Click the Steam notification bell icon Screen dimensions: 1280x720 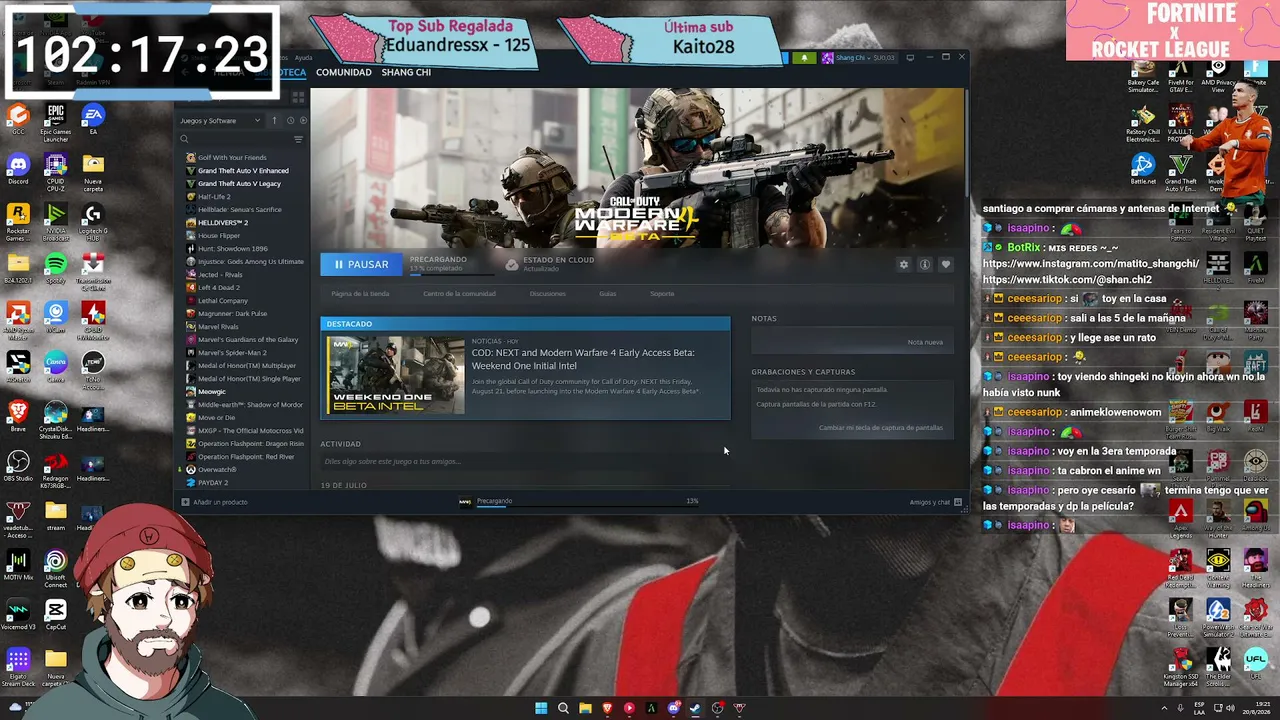coord(804,58)
